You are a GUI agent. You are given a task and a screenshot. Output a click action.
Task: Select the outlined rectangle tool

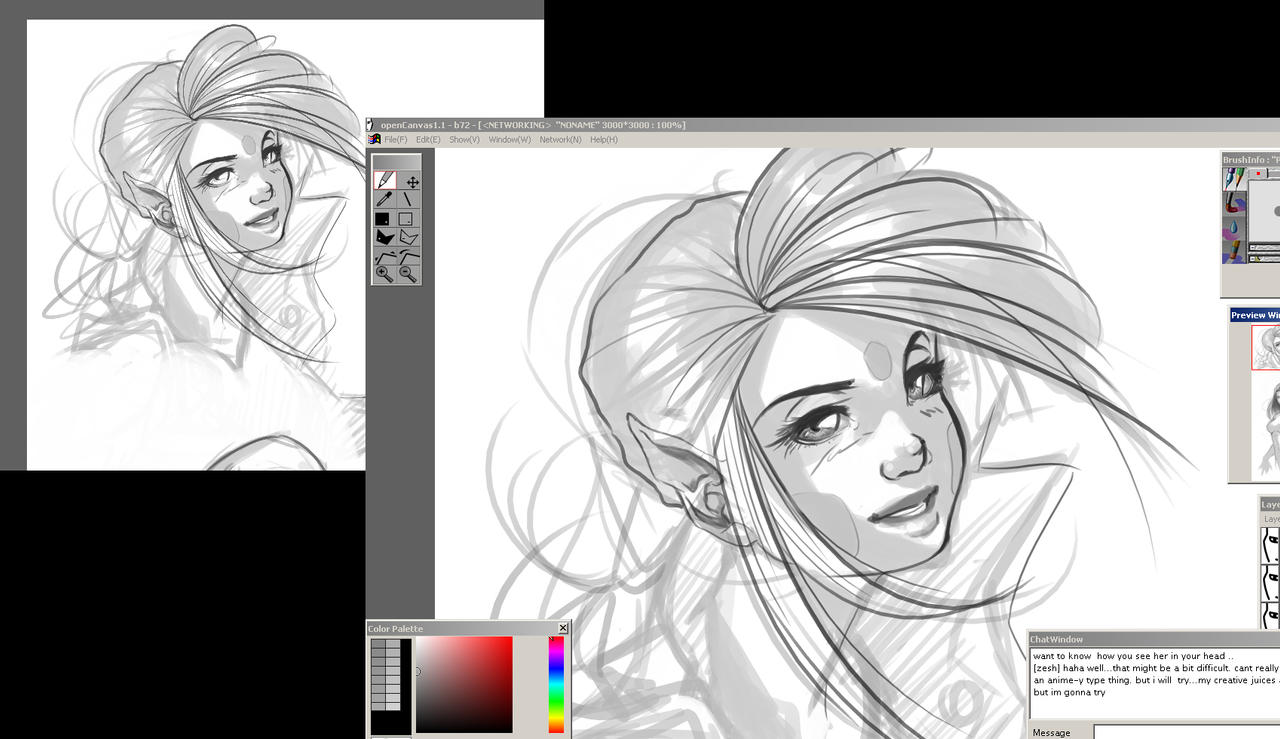(409, 219)
